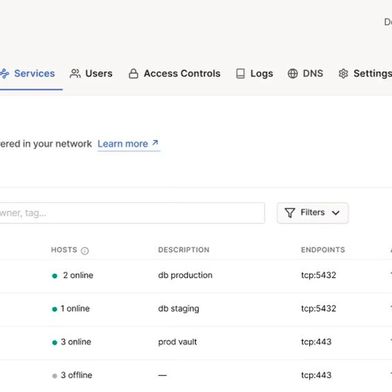Viewport: 392px width, 392px height.
Task: Click tcp:5432 in the db production row
Action: [319, 275]
